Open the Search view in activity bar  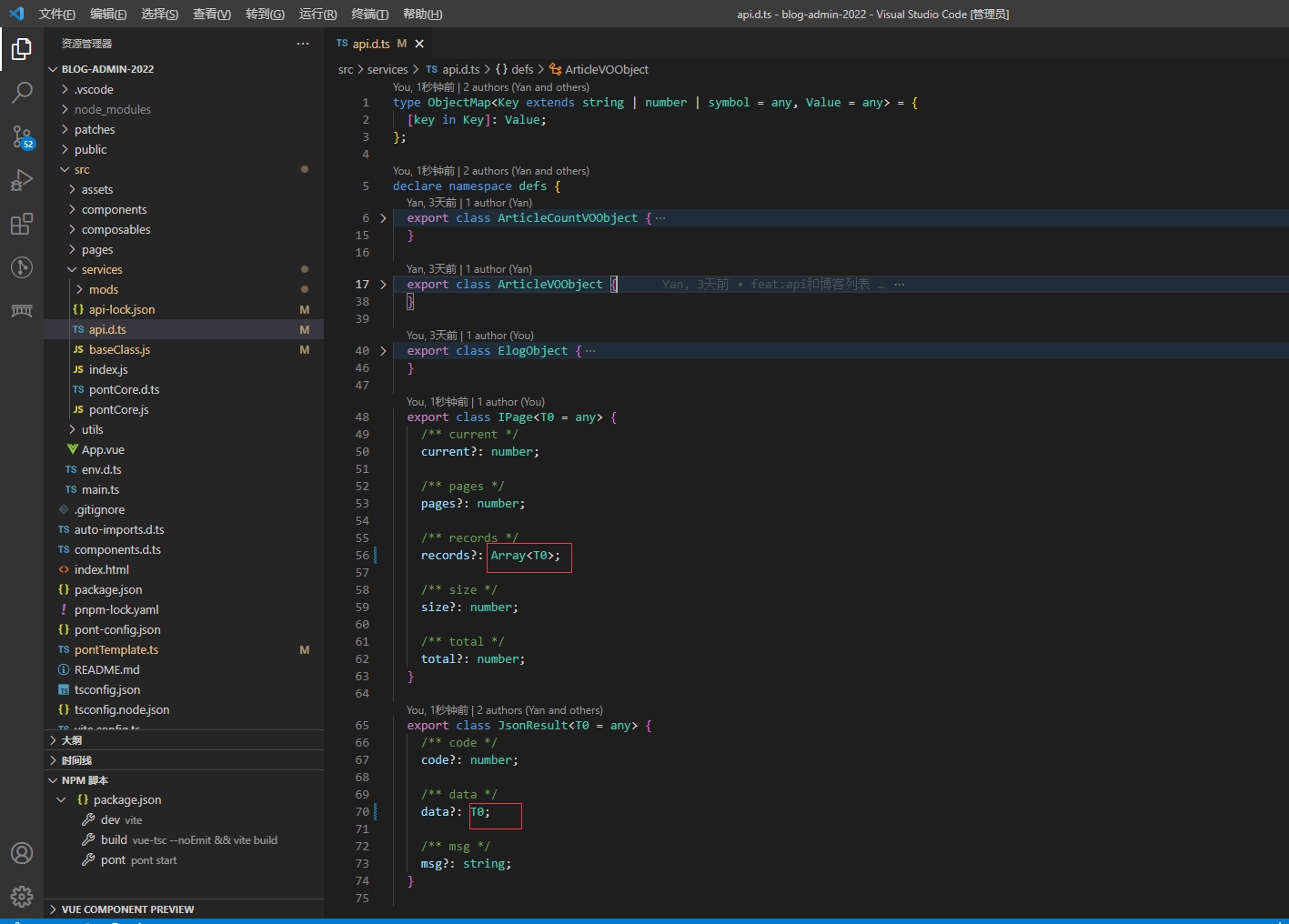[x=22, y=92]
